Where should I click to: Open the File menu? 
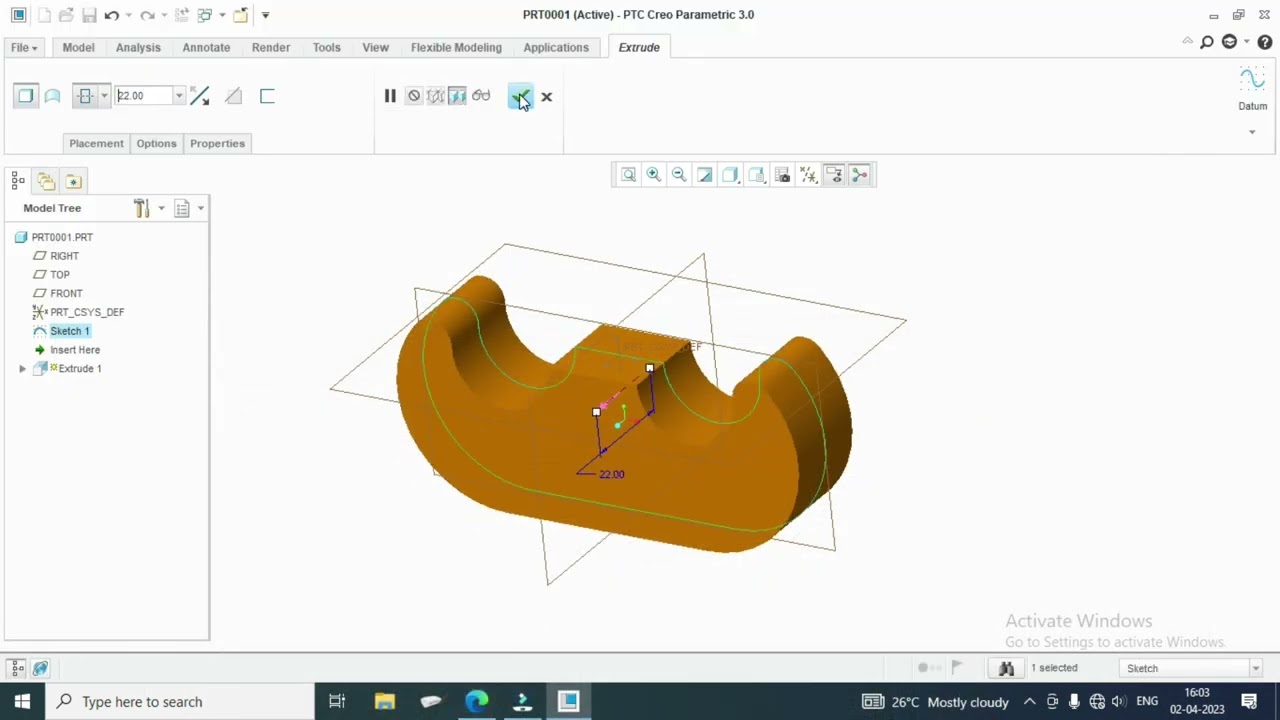point(24,47)
